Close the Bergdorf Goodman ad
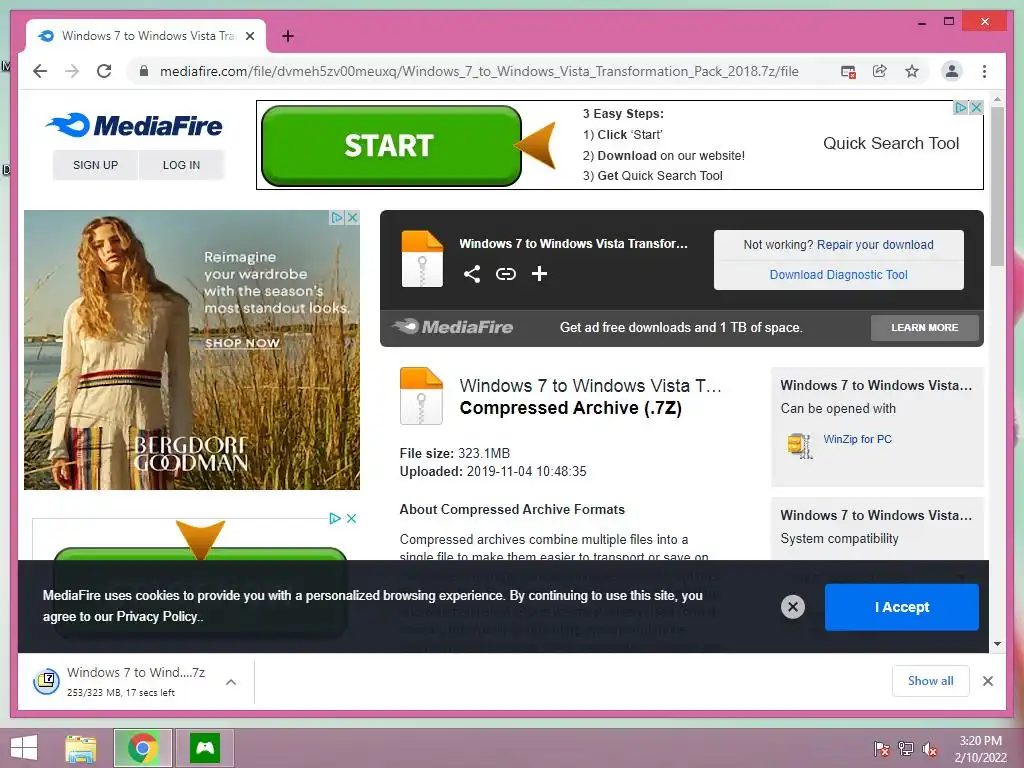Image resolution: width=1024 pixels, height=768 pixels. point(353,217)
